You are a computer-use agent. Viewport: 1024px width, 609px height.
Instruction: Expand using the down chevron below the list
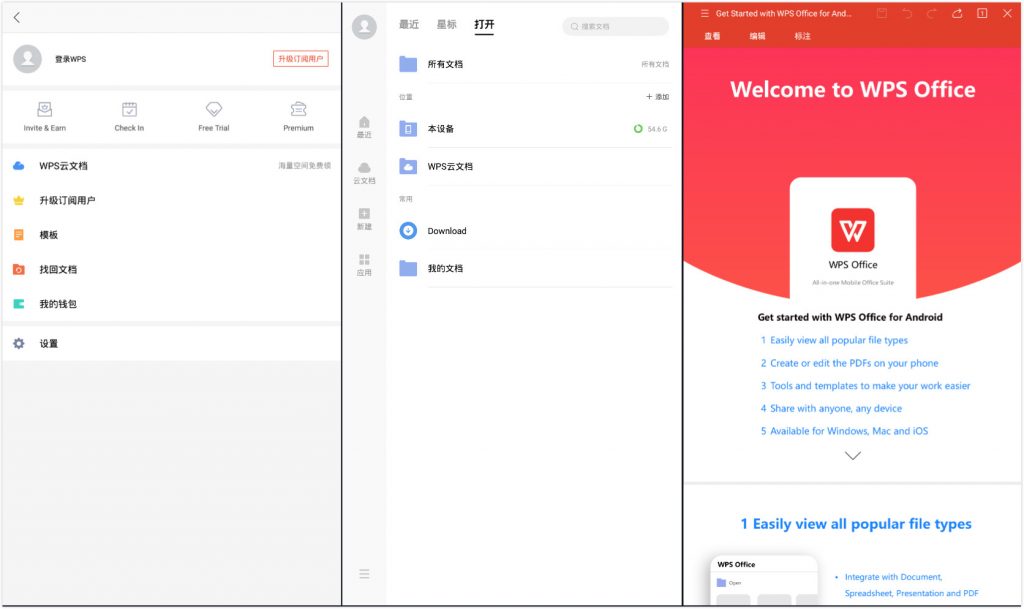coord(853,456)
